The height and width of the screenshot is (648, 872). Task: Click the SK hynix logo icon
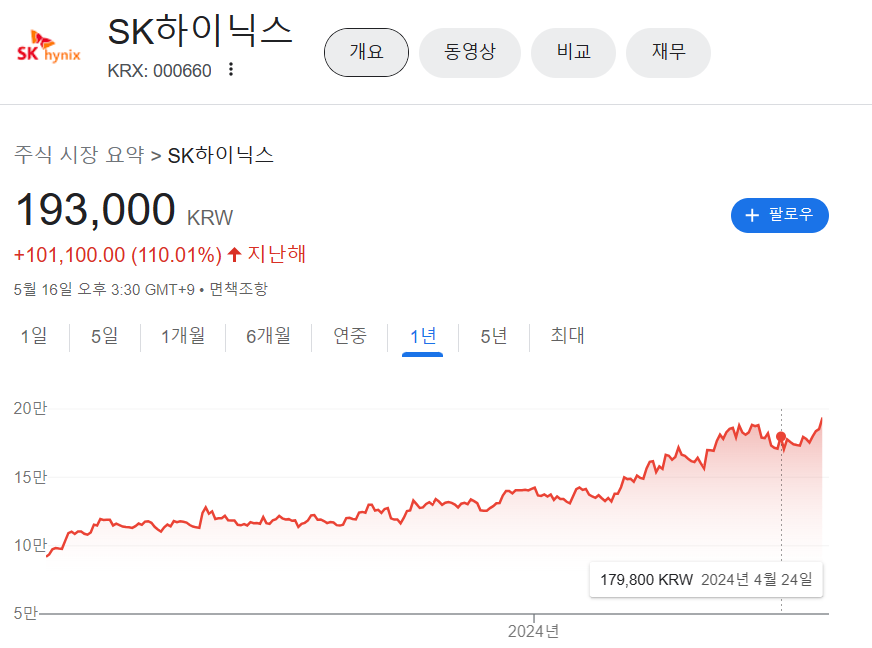[48, 51]
